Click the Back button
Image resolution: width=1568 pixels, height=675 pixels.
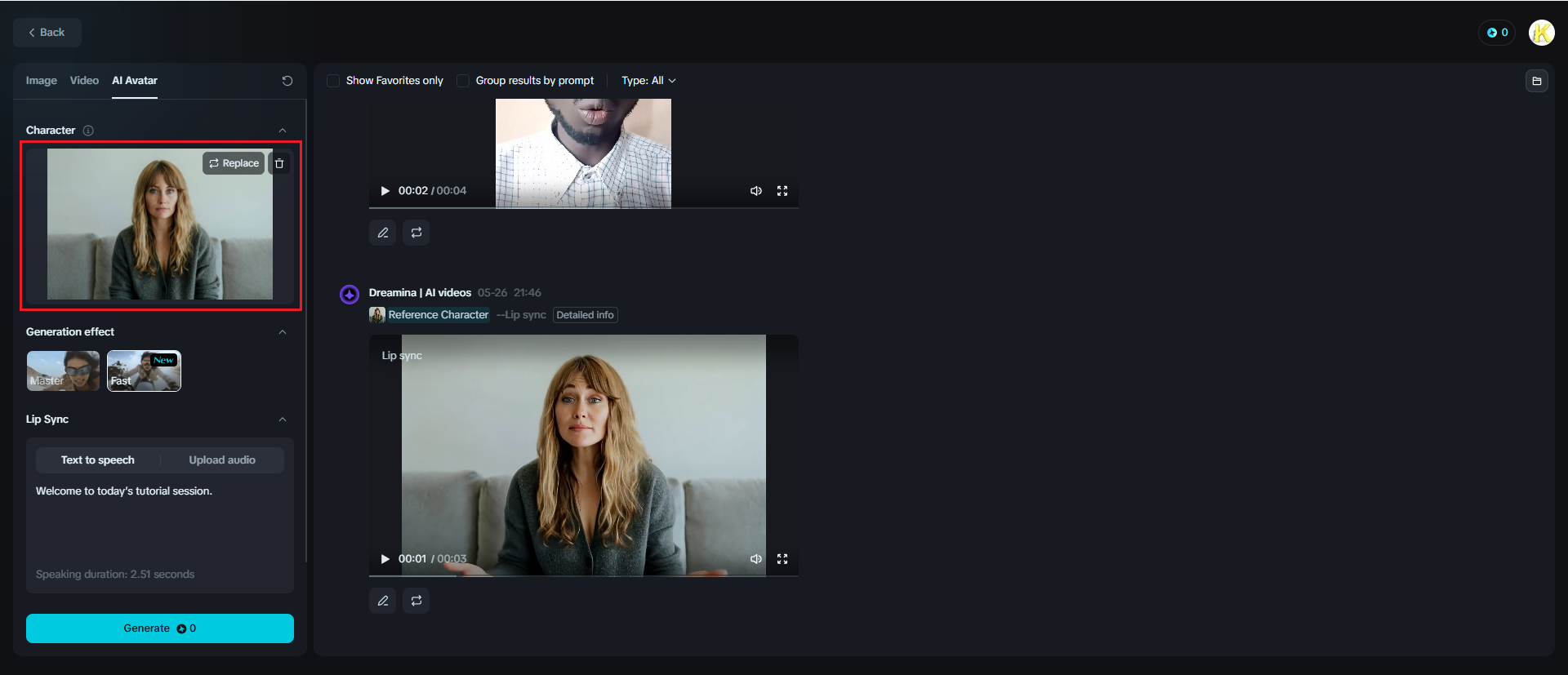click(x=47, y=33)
